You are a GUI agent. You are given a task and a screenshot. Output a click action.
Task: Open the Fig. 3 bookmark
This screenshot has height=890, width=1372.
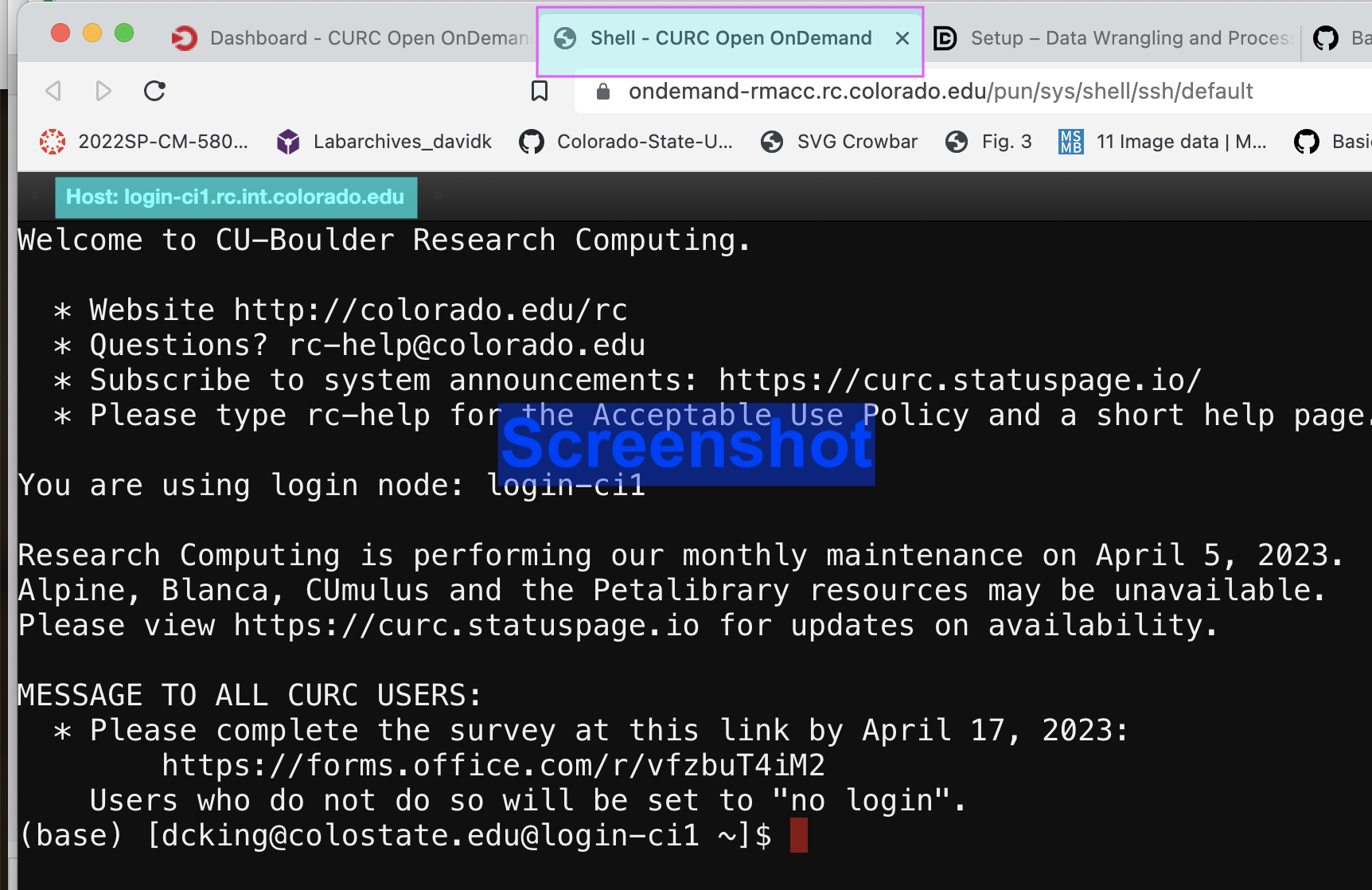(988, 141)
